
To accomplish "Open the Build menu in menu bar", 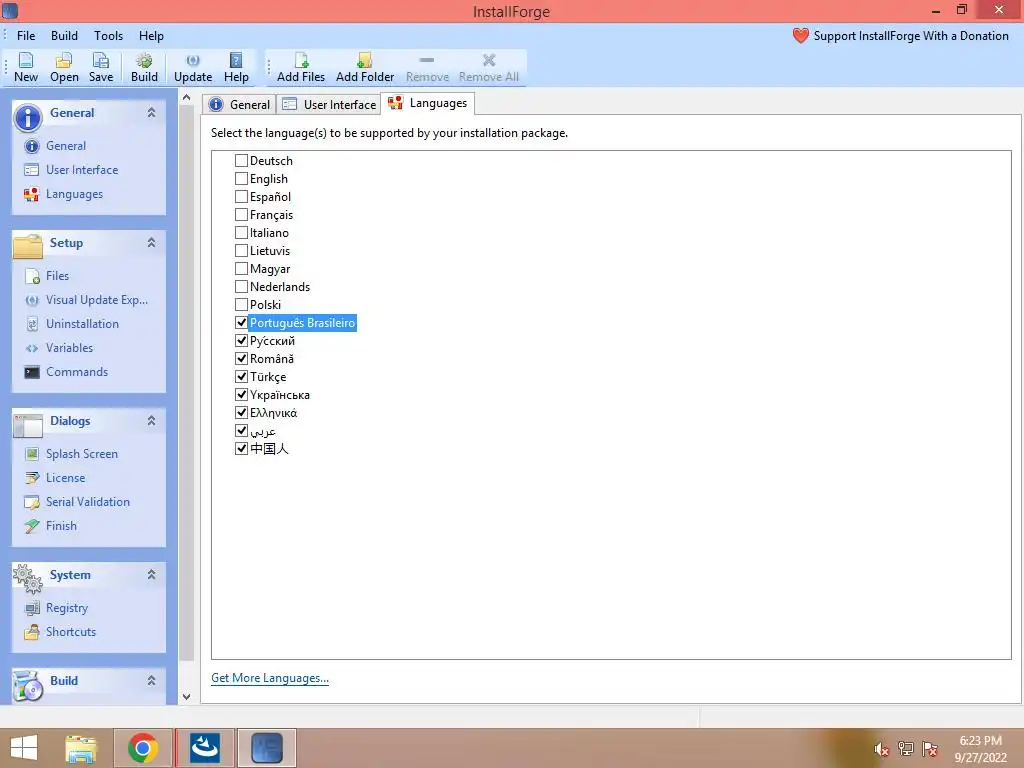I will pyautogui.click(x=64, y=36).
